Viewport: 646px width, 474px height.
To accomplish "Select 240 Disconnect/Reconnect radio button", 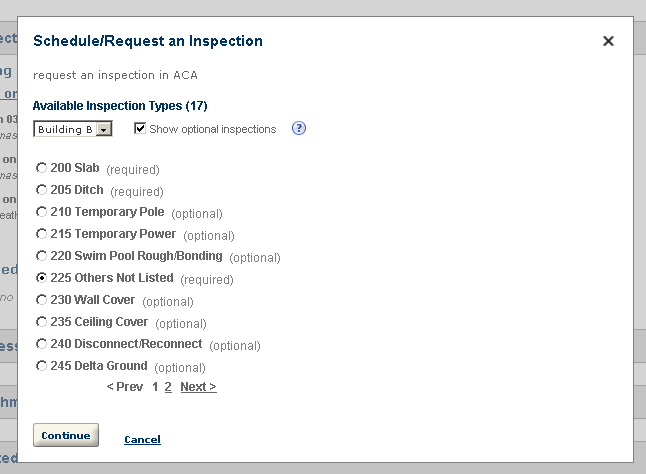I will coord(41,344).
